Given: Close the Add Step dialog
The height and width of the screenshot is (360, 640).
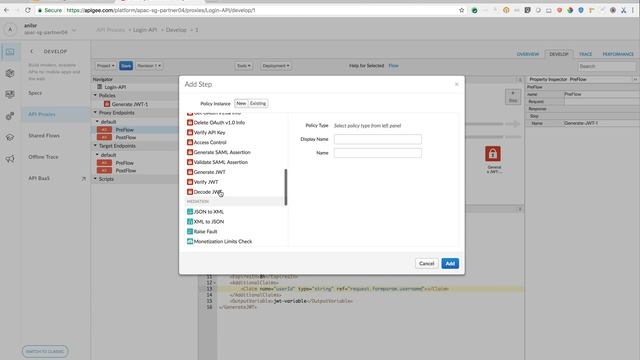Looking at the screenshot, I should (x=457, y=84).
